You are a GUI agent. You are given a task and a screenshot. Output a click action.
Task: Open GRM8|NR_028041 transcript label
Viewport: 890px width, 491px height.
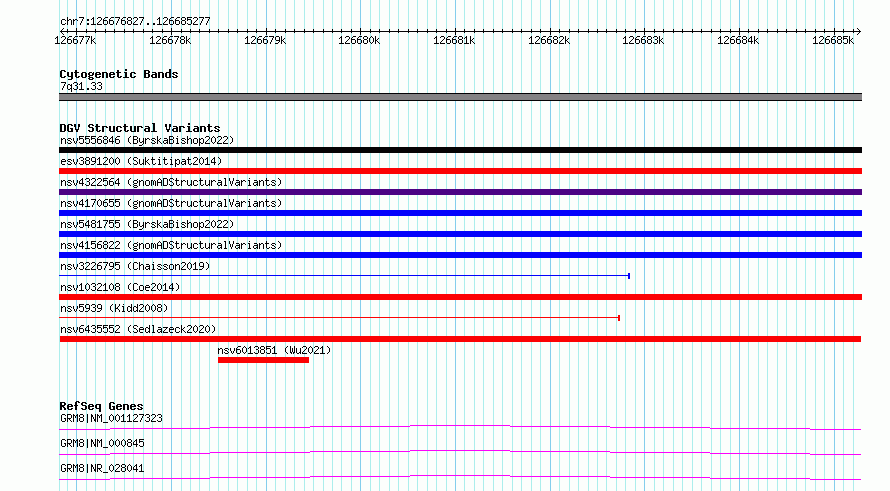tap(102, 468)
